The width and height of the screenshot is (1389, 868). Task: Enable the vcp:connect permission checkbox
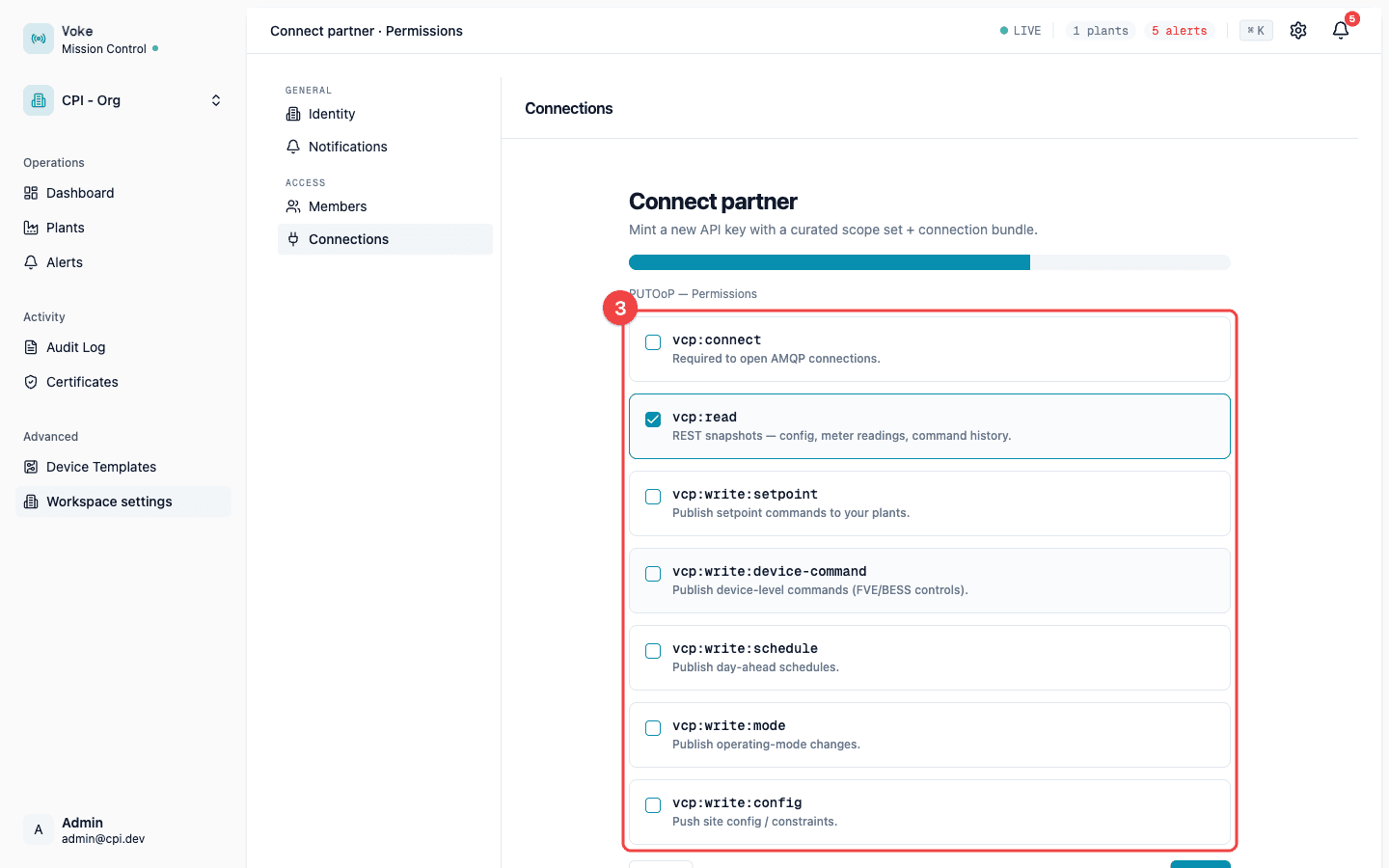coord(653,342)
